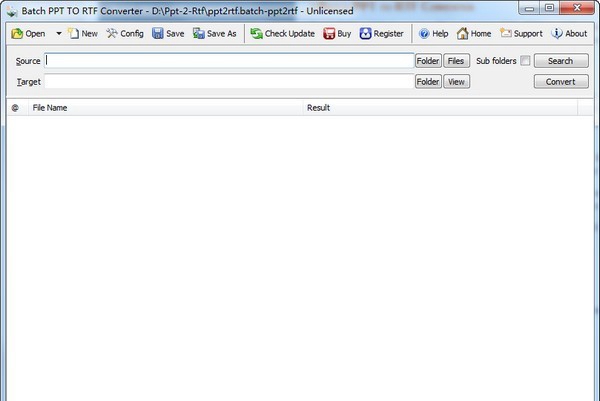Click the application icon in title bar
Screen dimensions: 600x401
coord(12,11)
